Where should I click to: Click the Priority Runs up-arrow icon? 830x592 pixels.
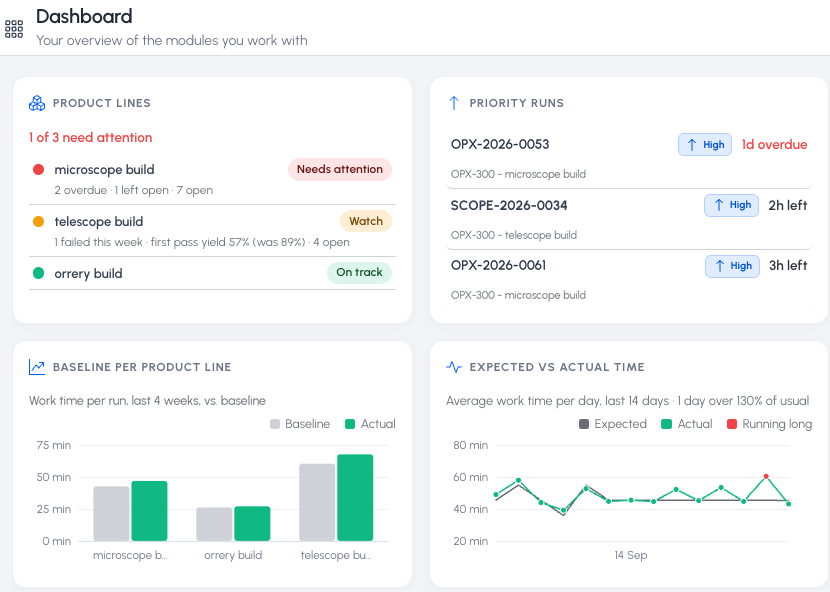(454, 103)
